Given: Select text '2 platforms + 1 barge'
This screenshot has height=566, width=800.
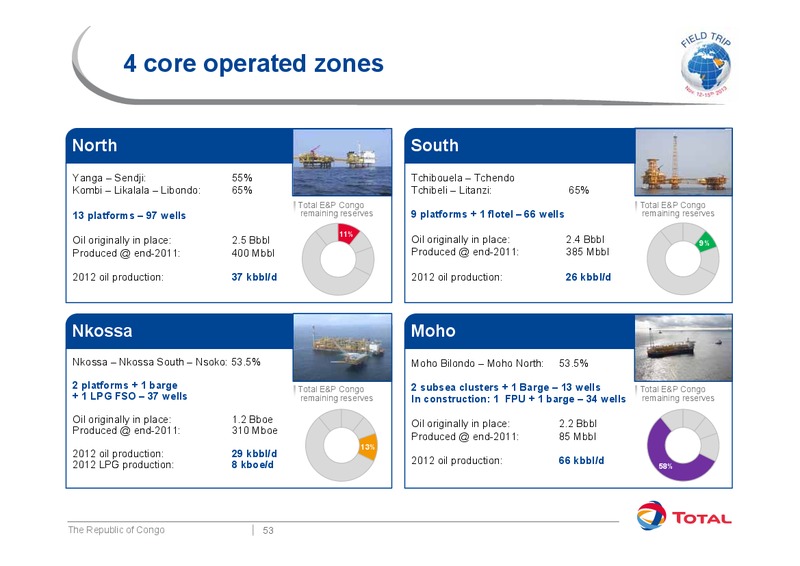Looking at the screenshot, I should click(x=125, y=385).
